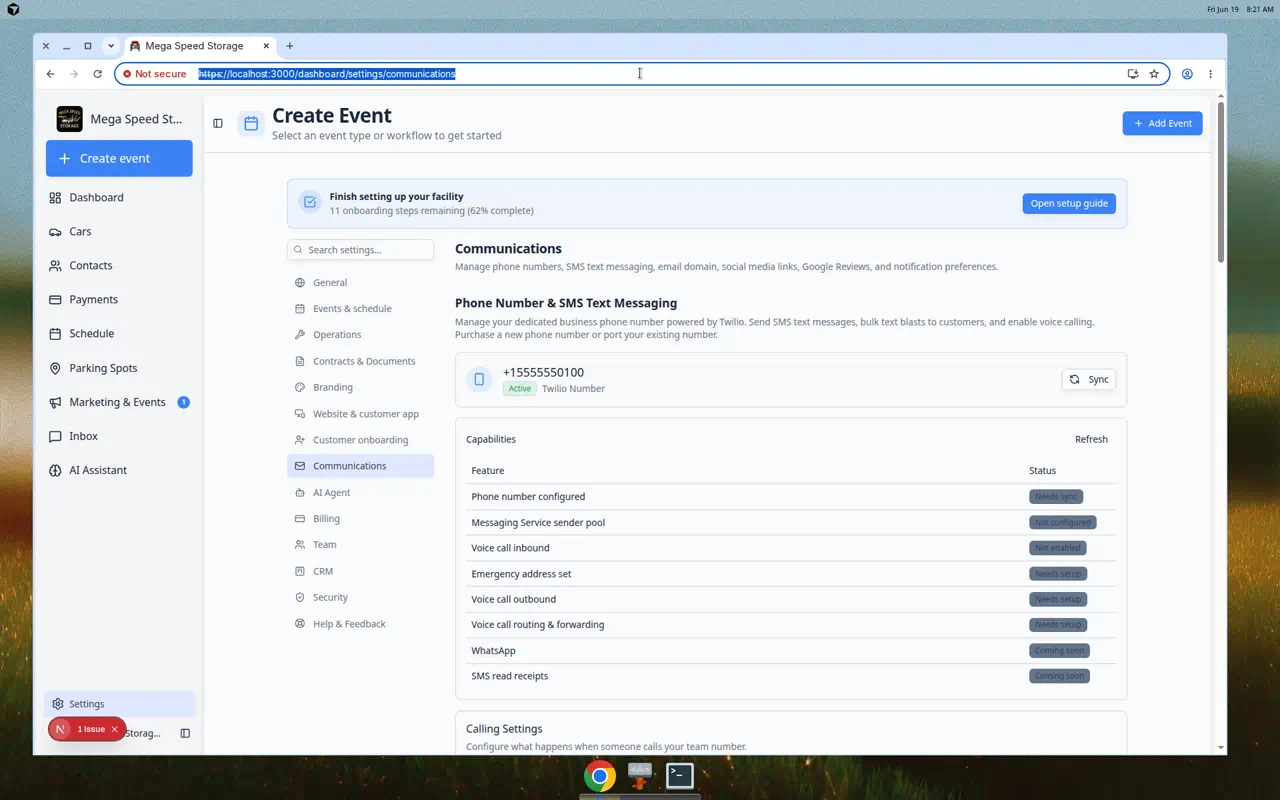1280x800 pixels.
Task: Click the AI Agent robot icon
Action: pyautogui.click(x=300, y=493)
